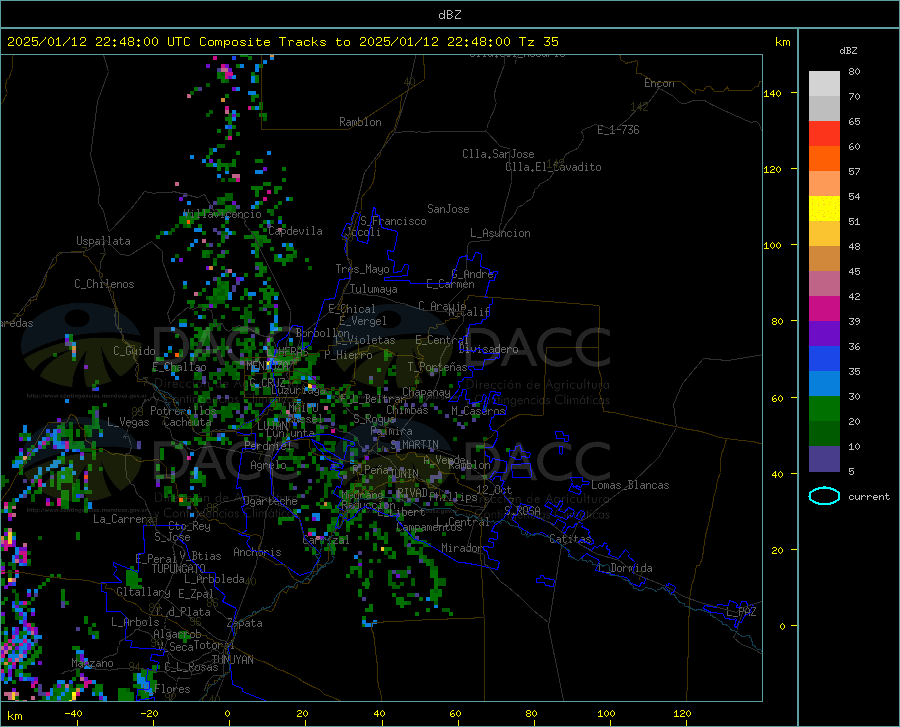The height and width of the screenshot is (727, 900).
Task: Click the red 65 dBZ legend color
Action: click(x=824, y=133)
